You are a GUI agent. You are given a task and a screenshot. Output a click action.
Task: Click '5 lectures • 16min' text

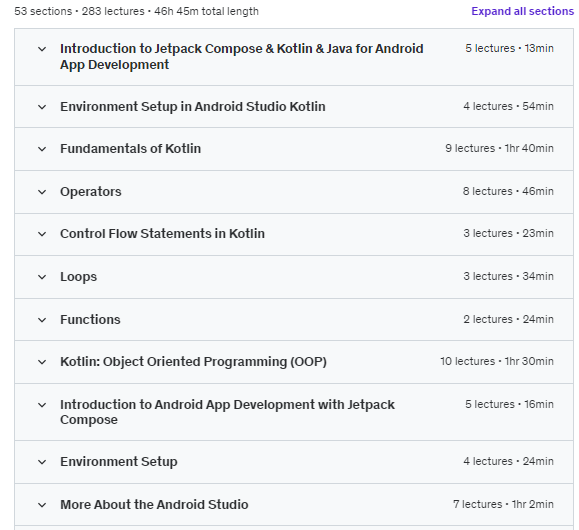tap(509, 404)
